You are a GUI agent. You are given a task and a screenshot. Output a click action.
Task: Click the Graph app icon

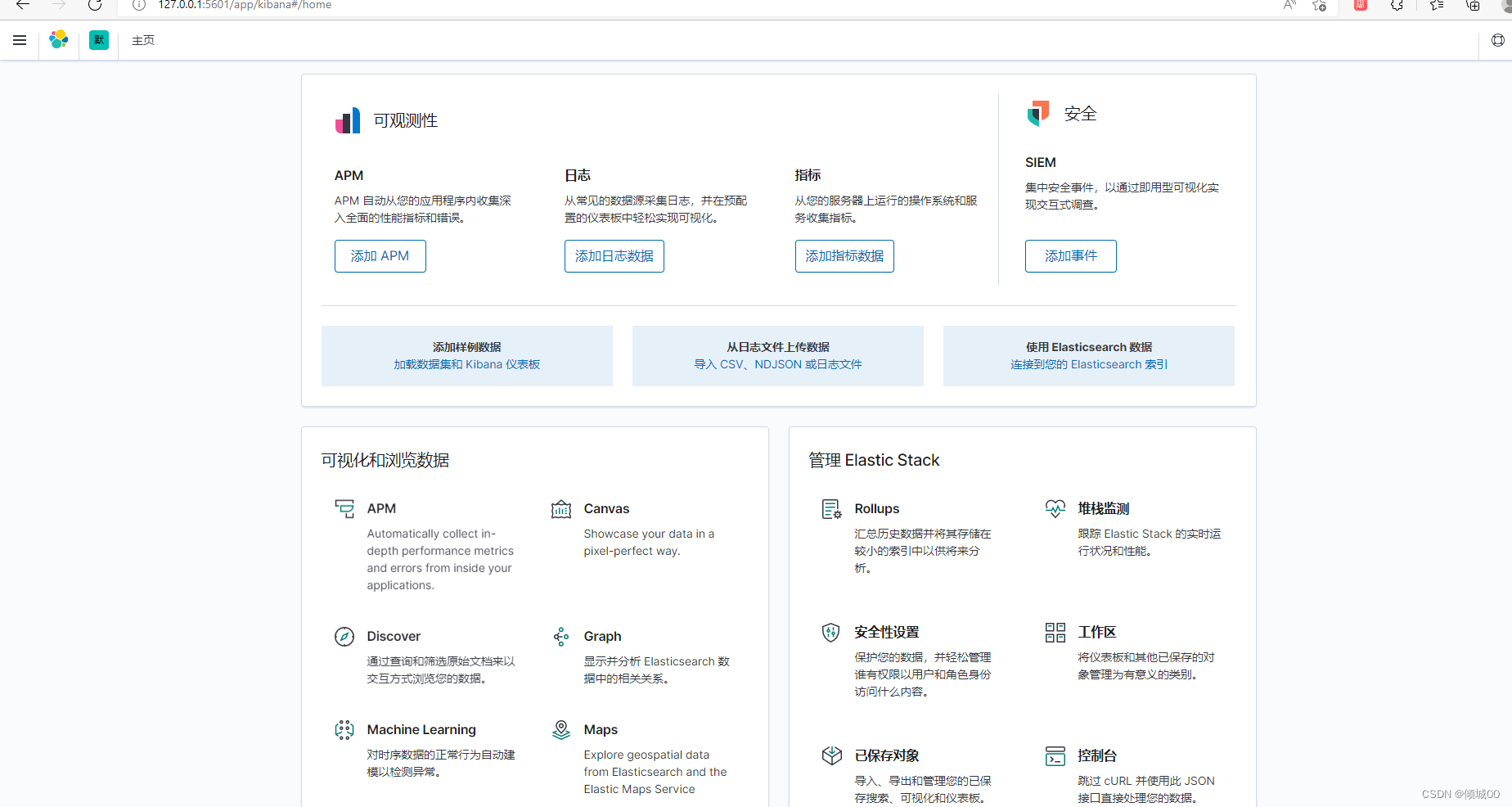coord(561,637)
